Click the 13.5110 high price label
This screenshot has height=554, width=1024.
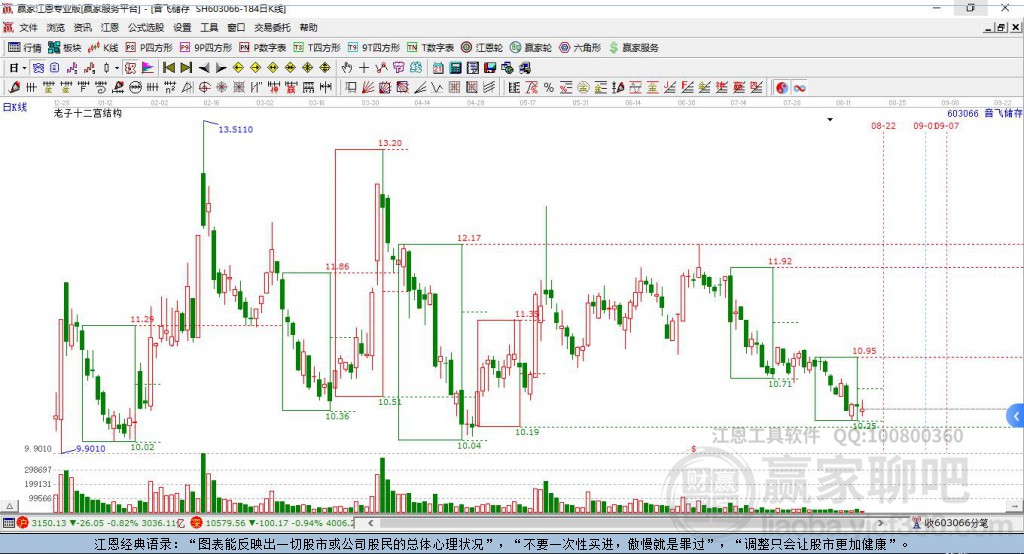235,129
